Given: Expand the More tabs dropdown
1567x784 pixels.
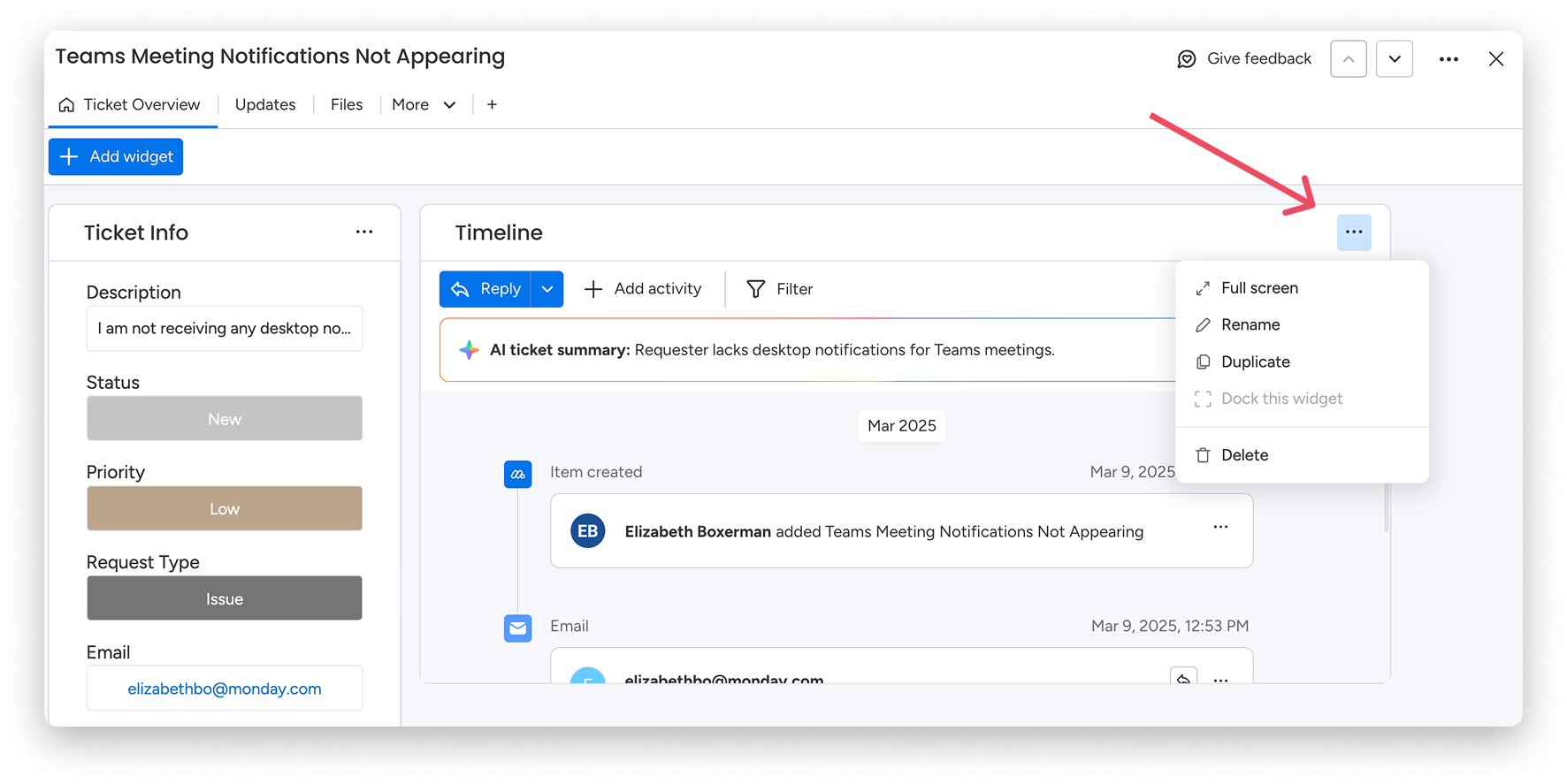Looking at the screenshot, I should pos(424,104).
